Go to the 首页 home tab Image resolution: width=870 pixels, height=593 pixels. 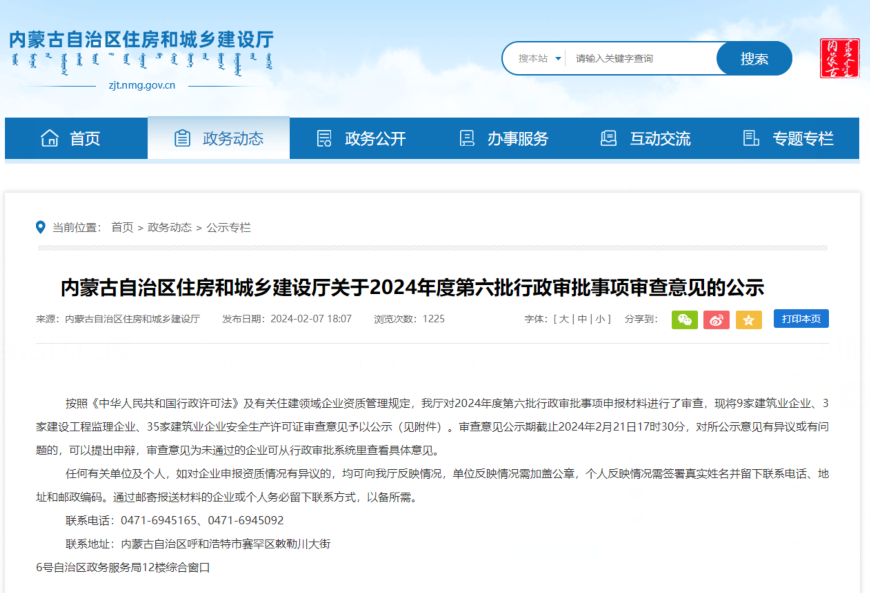click(x=71, y=138)
